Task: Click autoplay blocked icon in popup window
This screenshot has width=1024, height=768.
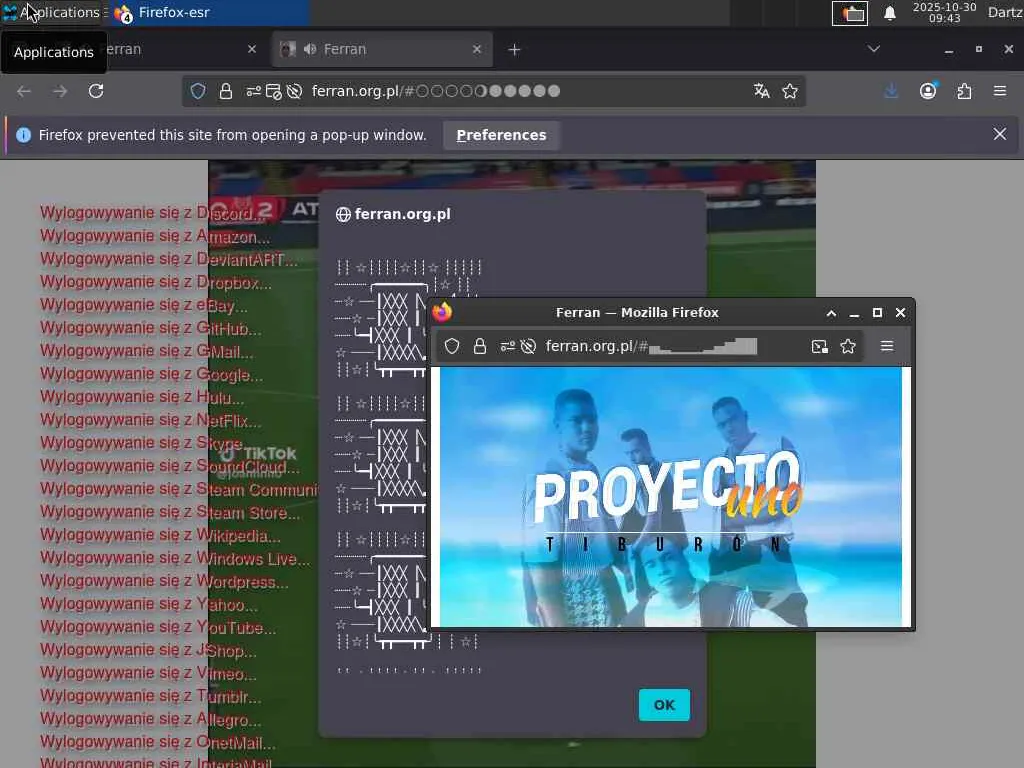Action: [x=528, y=346]
